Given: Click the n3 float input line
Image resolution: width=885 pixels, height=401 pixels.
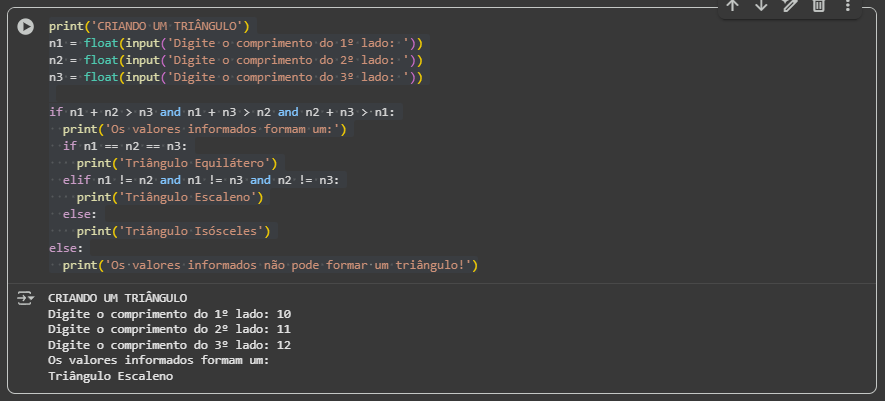Looking at the screenshot, I should click(235, 77).
